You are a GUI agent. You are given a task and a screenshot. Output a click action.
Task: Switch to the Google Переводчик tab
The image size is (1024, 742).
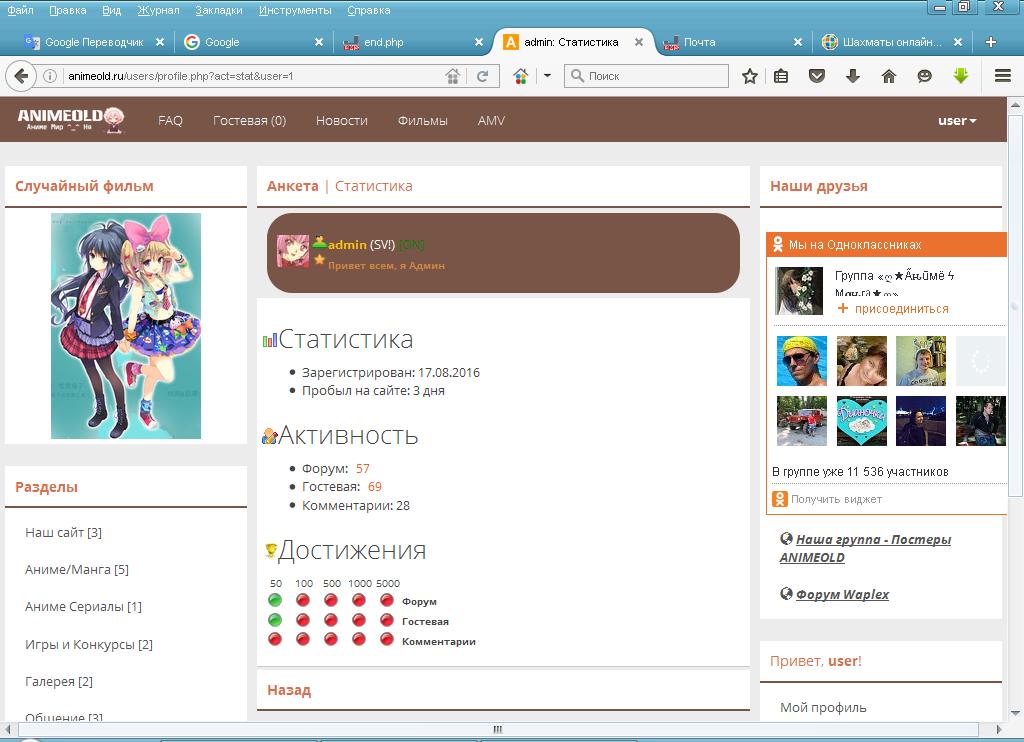[x=94, y=42]
